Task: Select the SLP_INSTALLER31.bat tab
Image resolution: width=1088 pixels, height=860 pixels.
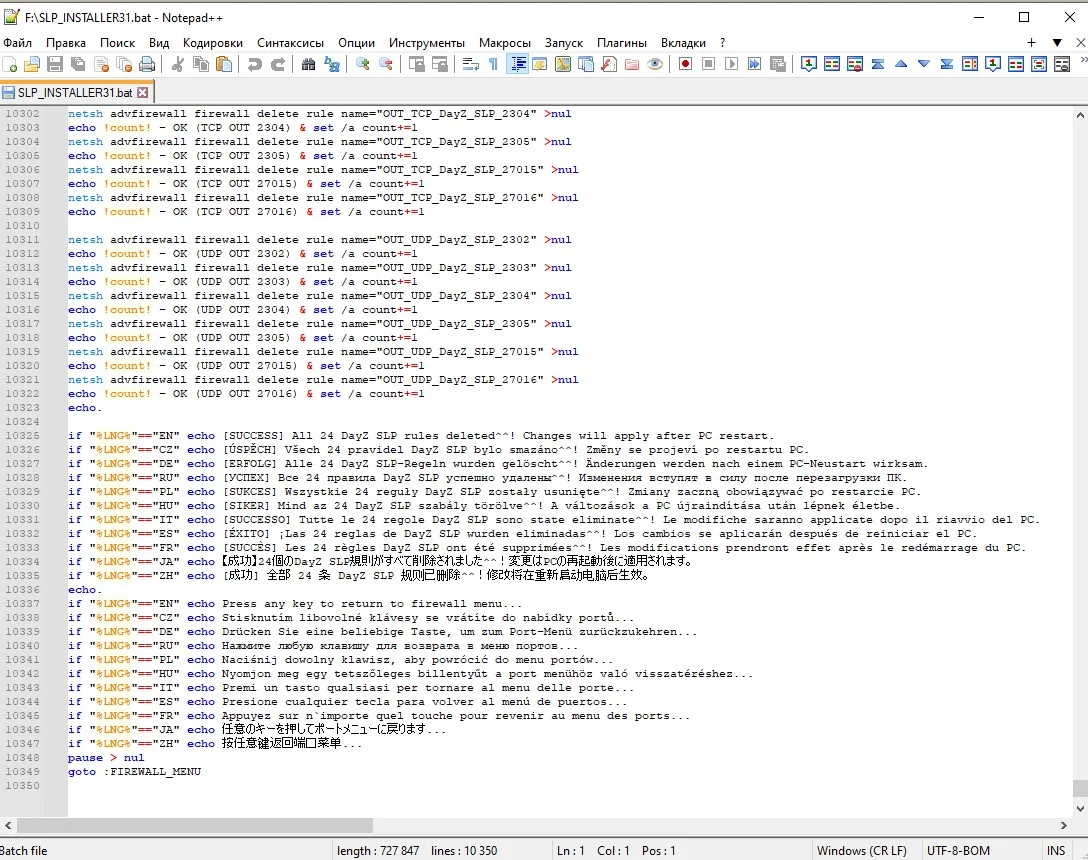Action: 76,92
